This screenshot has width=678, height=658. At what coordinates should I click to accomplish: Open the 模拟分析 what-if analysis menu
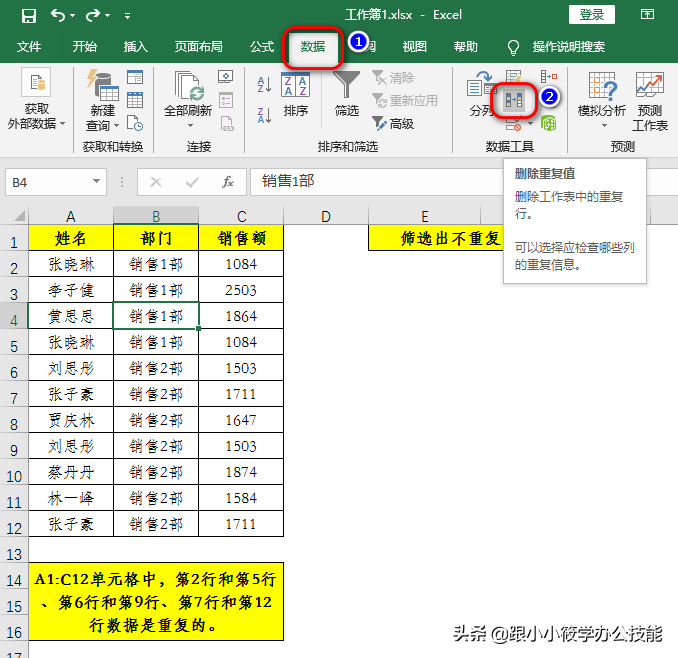[601, 100]
